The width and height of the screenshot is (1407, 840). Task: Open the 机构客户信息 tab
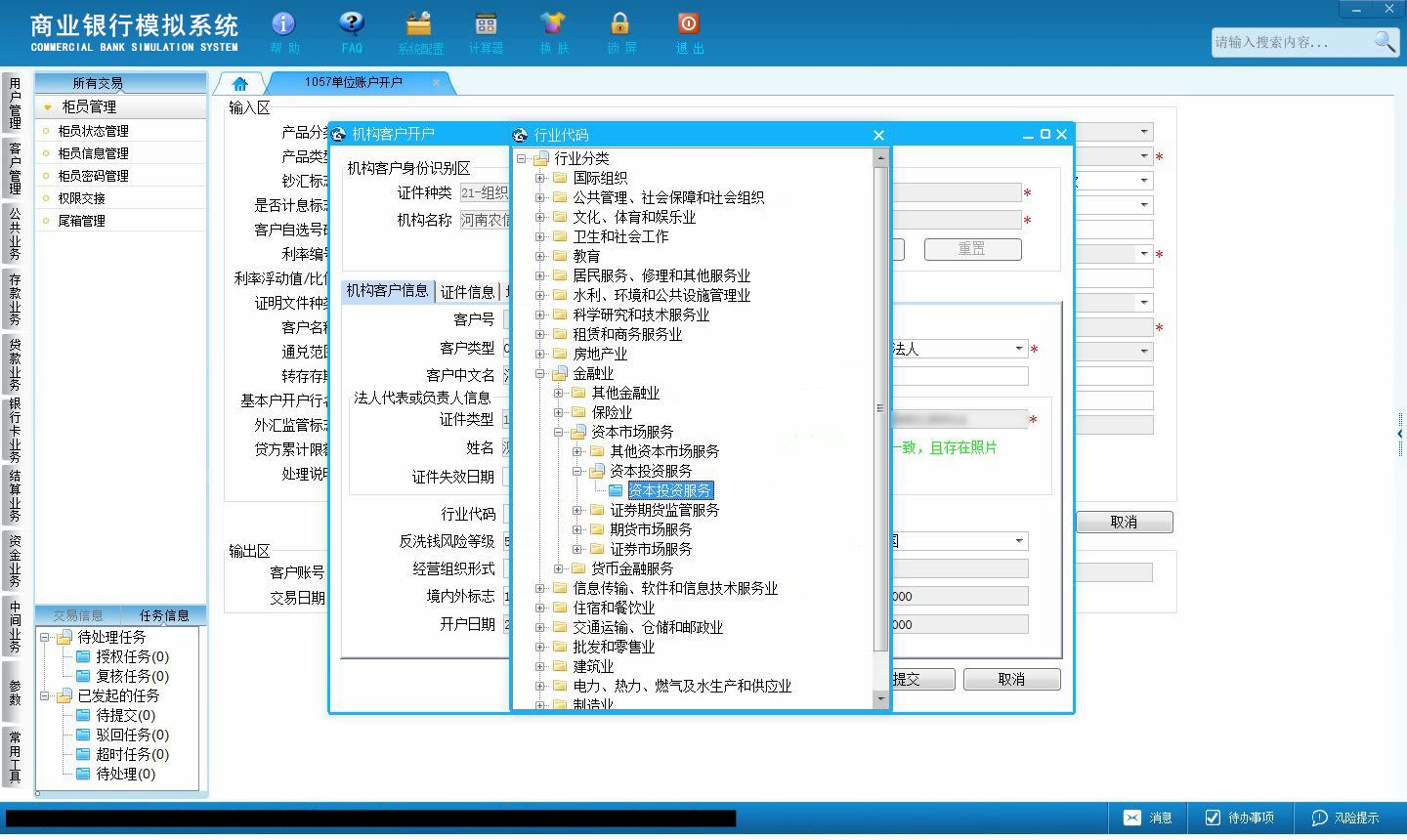(388, 291)
